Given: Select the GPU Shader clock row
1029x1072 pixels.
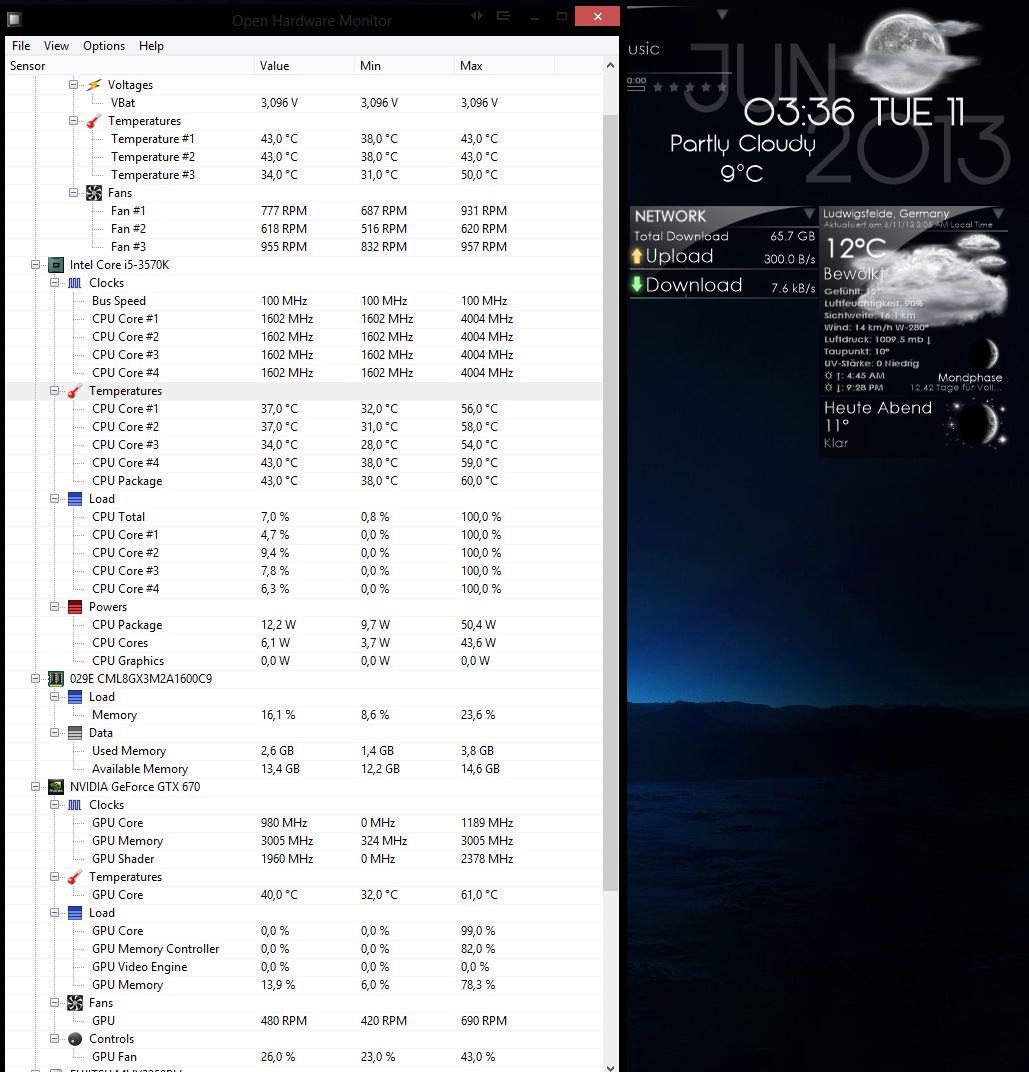Looking at the screenshot, I should pos(304,859).
